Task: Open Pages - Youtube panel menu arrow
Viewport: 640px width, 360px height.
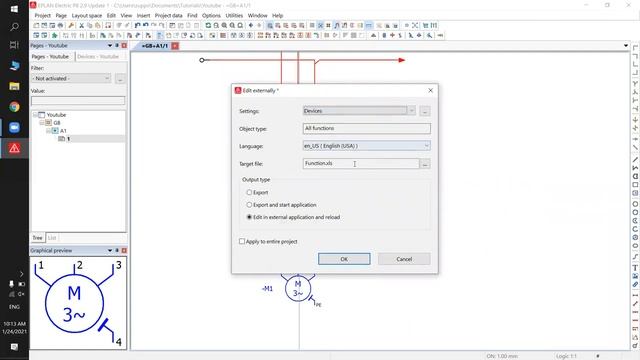Action: [110, 45]
